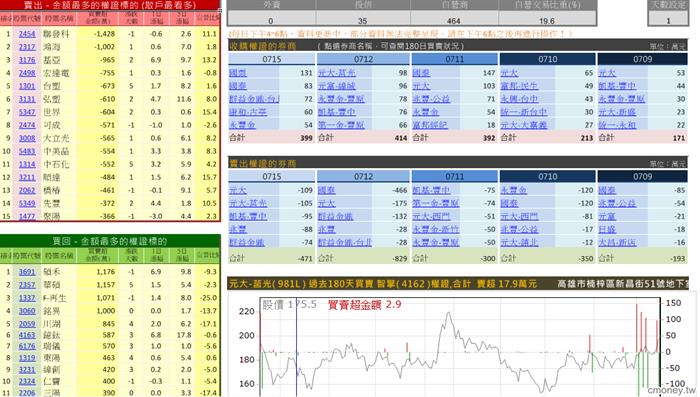This screenshot has width=700, height=397.
Task: Open stock code link 3211
Action: pyautogui.click(x=27, y=177)
